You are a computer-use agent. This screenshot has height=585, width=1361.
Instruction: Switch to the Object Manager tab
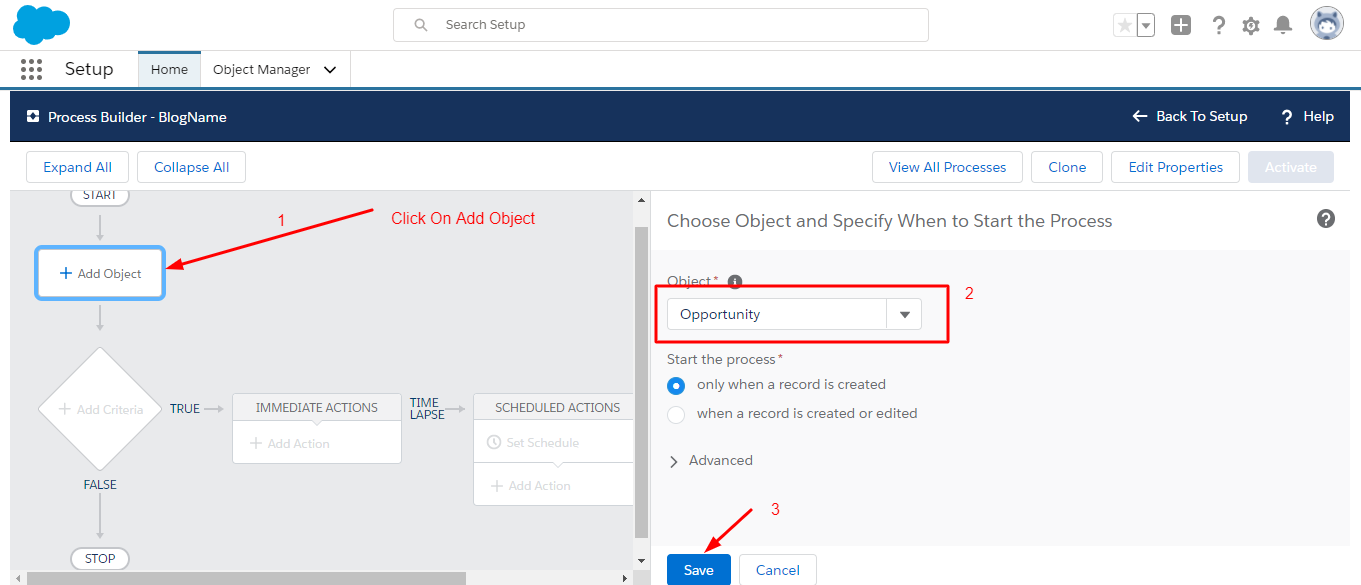(x=262, y=69)
